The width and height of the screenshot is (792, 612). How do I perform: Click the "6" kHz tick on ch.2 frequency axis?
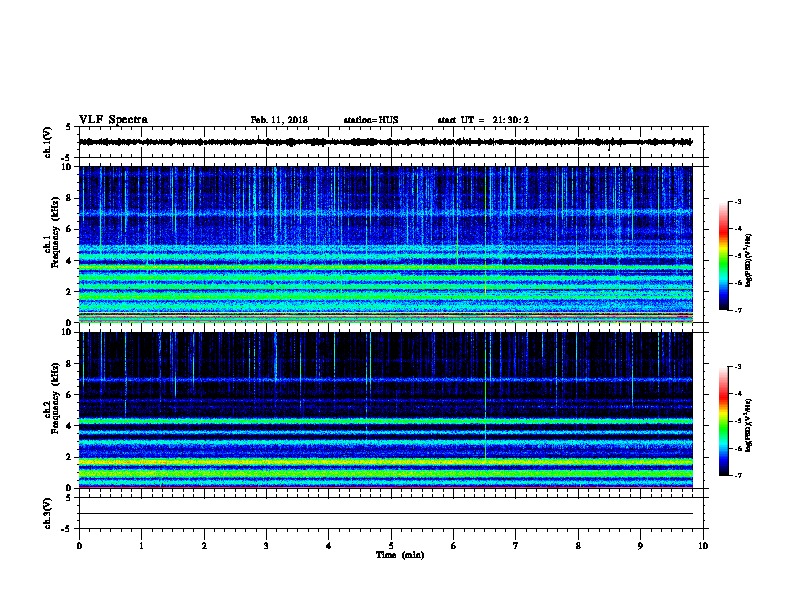(69, 395)
